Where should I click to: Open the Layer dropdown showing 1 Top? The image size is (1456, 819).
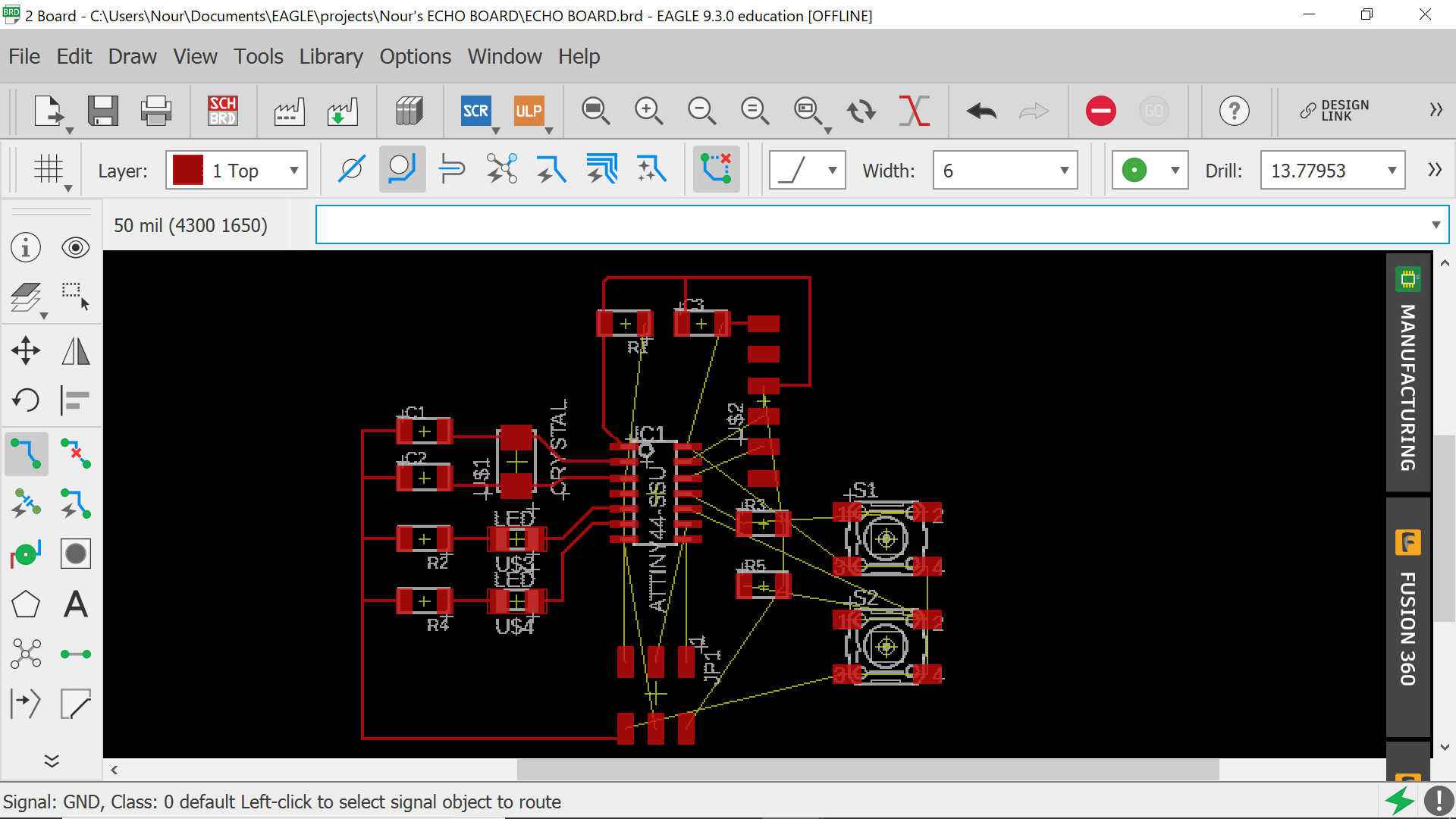pyautogui.click(x=237, y=171)
